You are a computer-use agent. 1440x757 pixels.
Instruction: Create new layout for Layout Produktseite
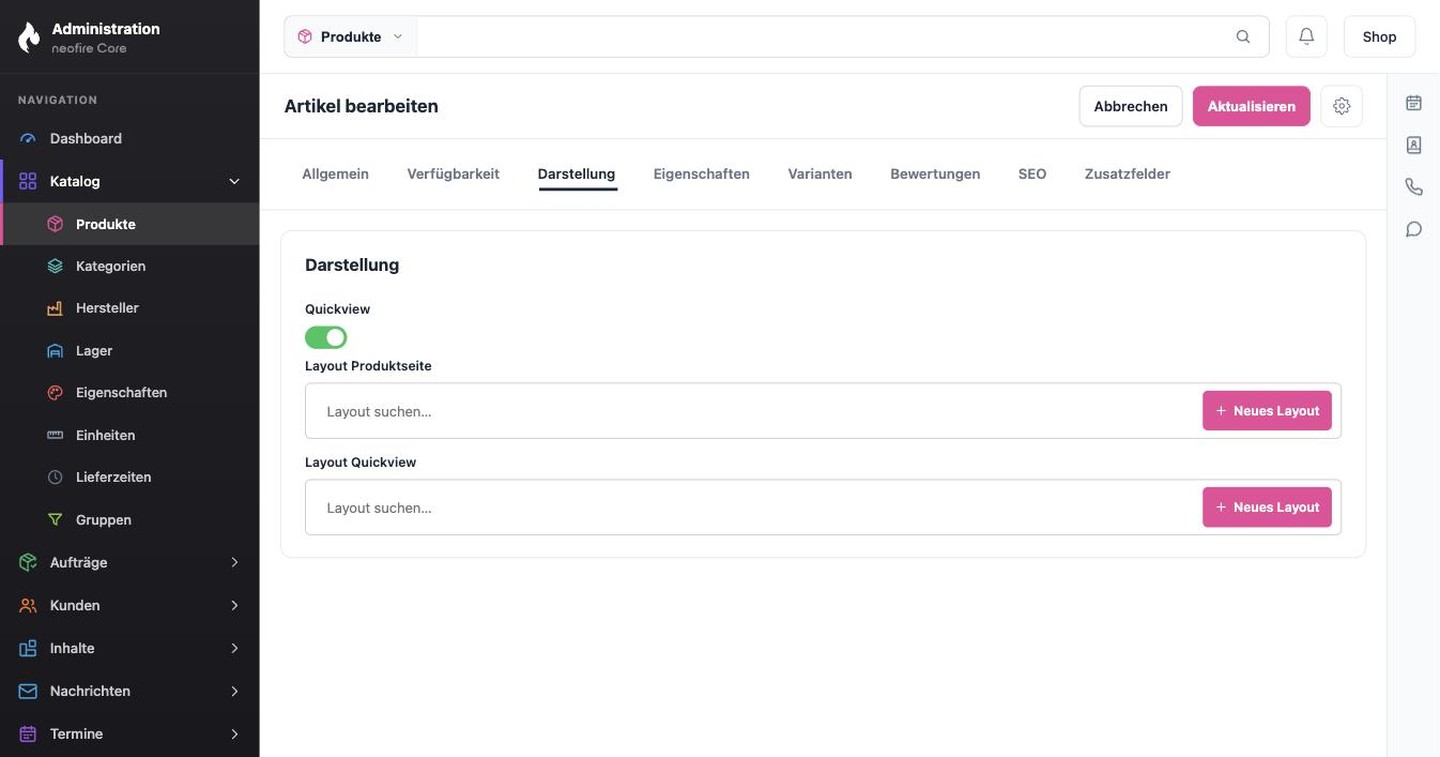click(x=1267, y=411)
